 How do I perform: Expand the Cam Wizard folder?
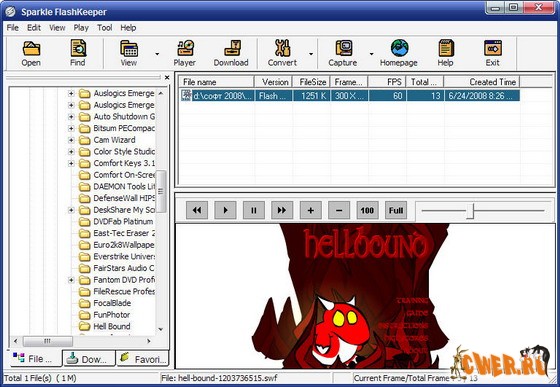[x=71, y=140]
